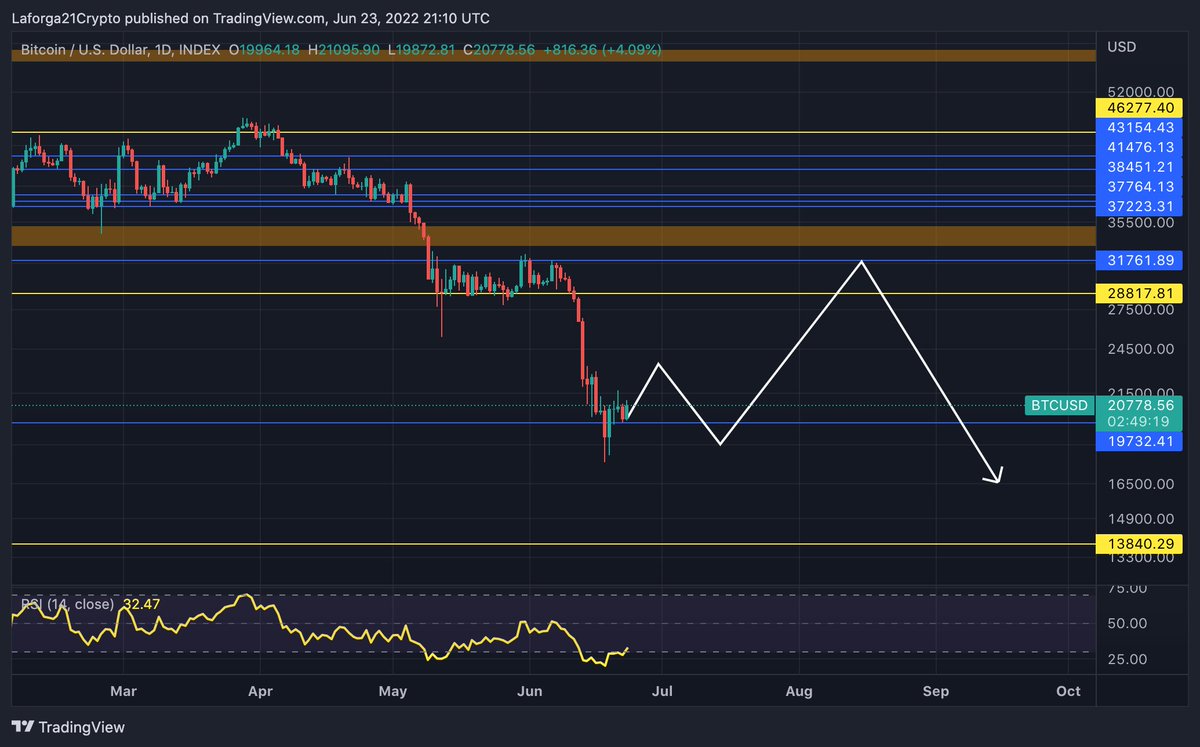Select the orange supply zone below 35500
The width and height of the screenshot is (1200, 747).
553,236
